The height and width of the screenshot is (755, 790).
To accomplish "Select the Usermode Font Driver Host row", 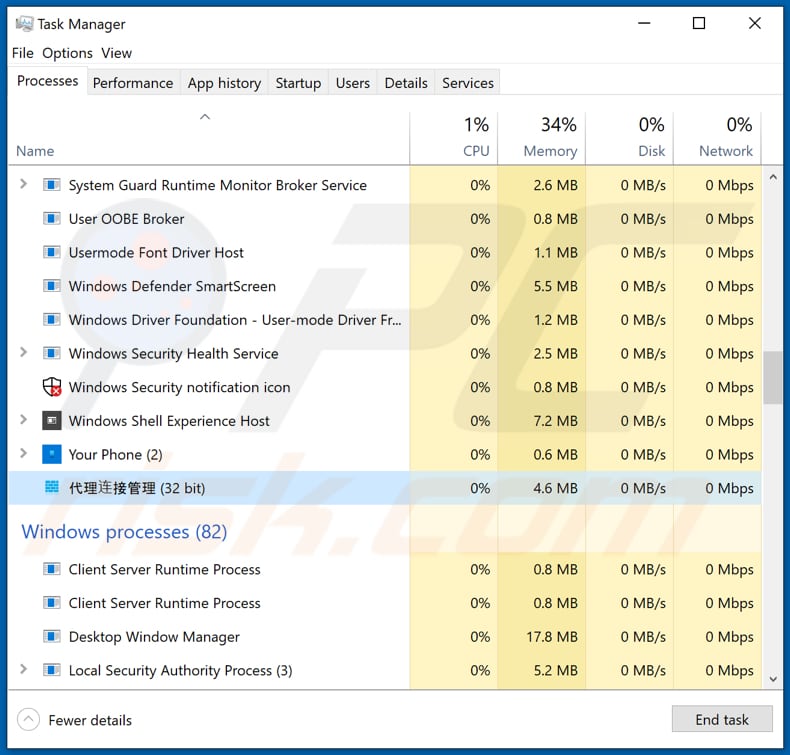I will 385,252.
